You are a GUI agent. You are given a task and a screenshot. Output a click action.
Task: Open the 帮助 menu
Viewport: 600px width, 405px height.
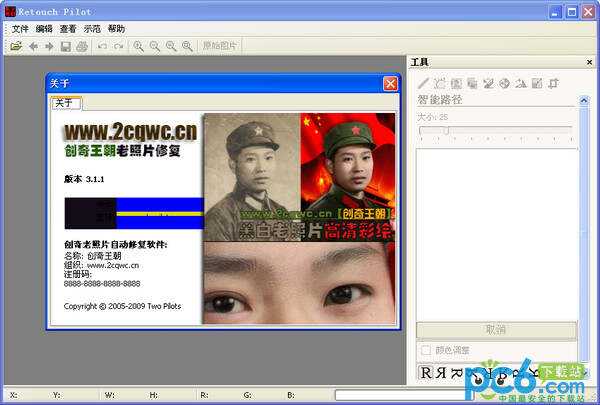pos(116,29)
